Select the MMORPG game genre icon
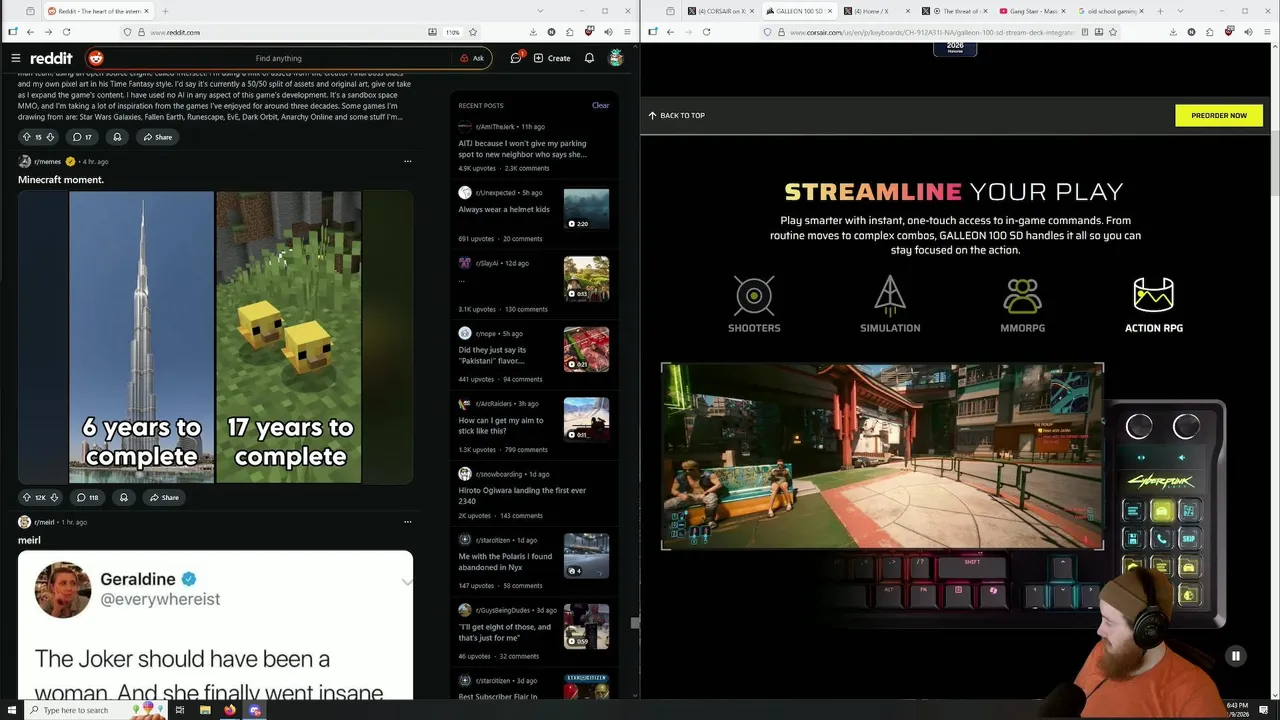The height and width of the screenshot is (720, 1280). 1022,304
